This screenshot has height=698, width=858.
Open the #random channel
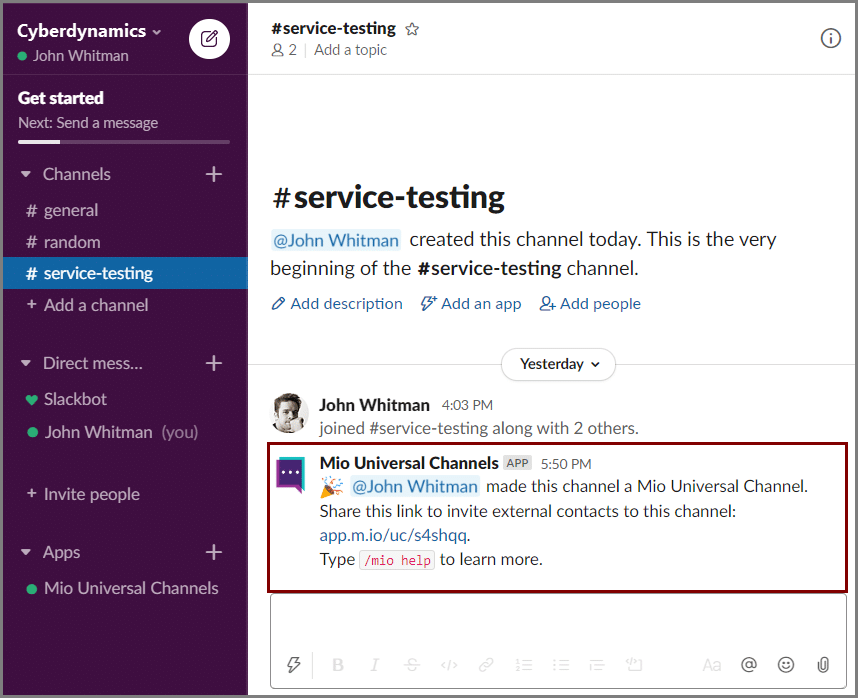click(x=125, y=242)
